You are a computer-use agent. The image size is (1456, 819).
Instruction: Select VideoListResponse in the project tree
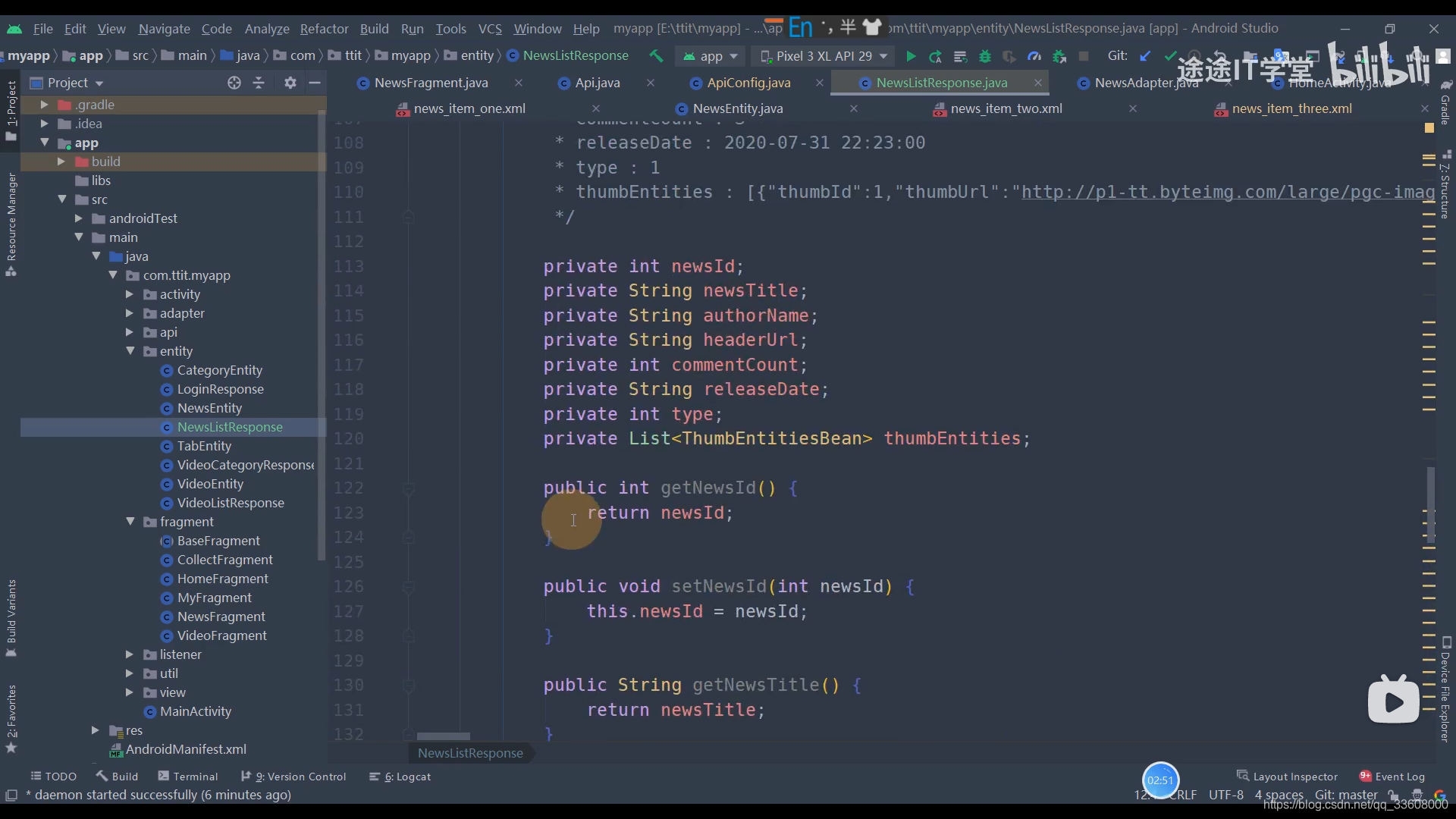pyautogui.click(x=231, y=503)
